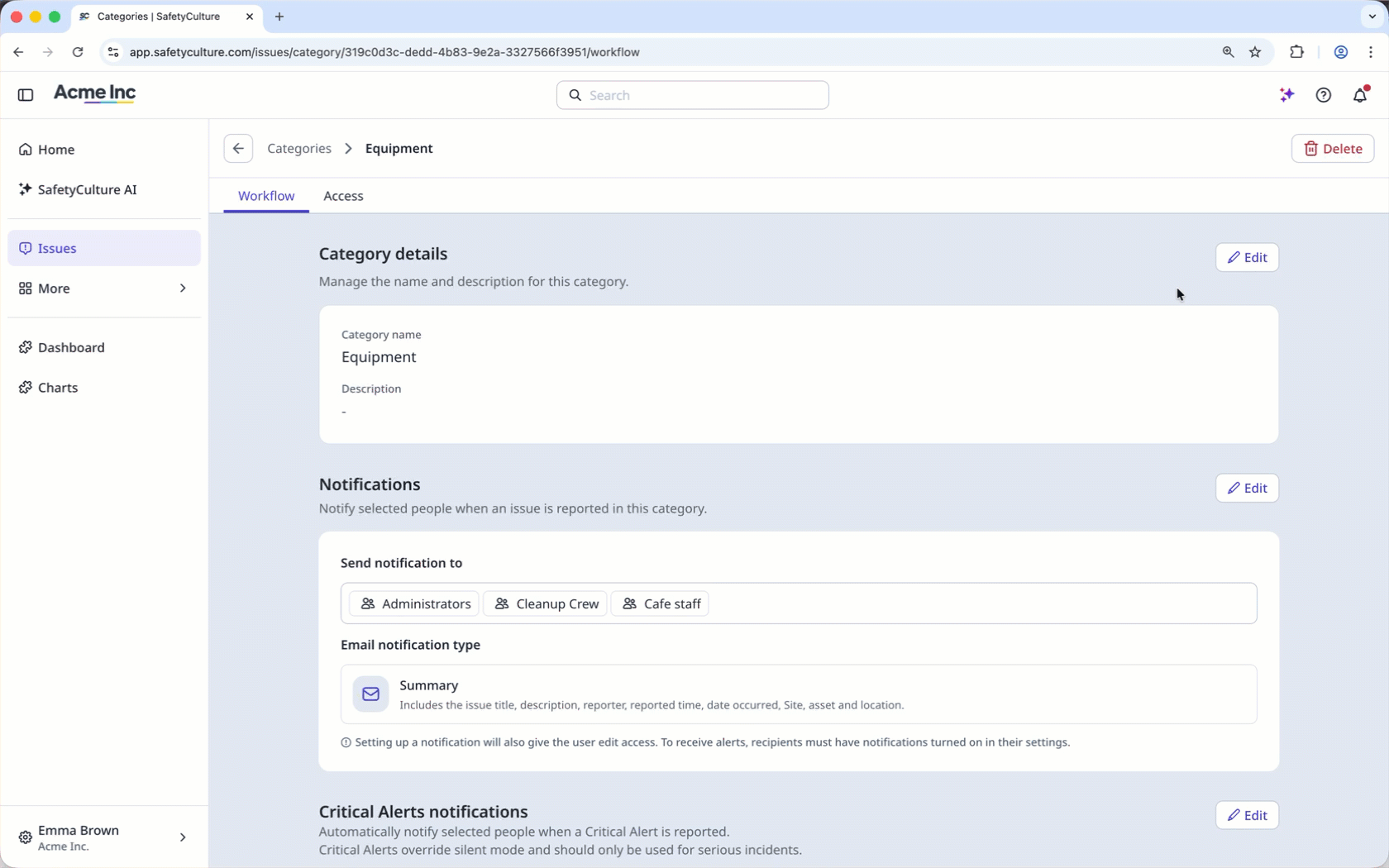The image size is (1389, 868).
Task: Open the help question mark icon
Action: pos(1324,95)
